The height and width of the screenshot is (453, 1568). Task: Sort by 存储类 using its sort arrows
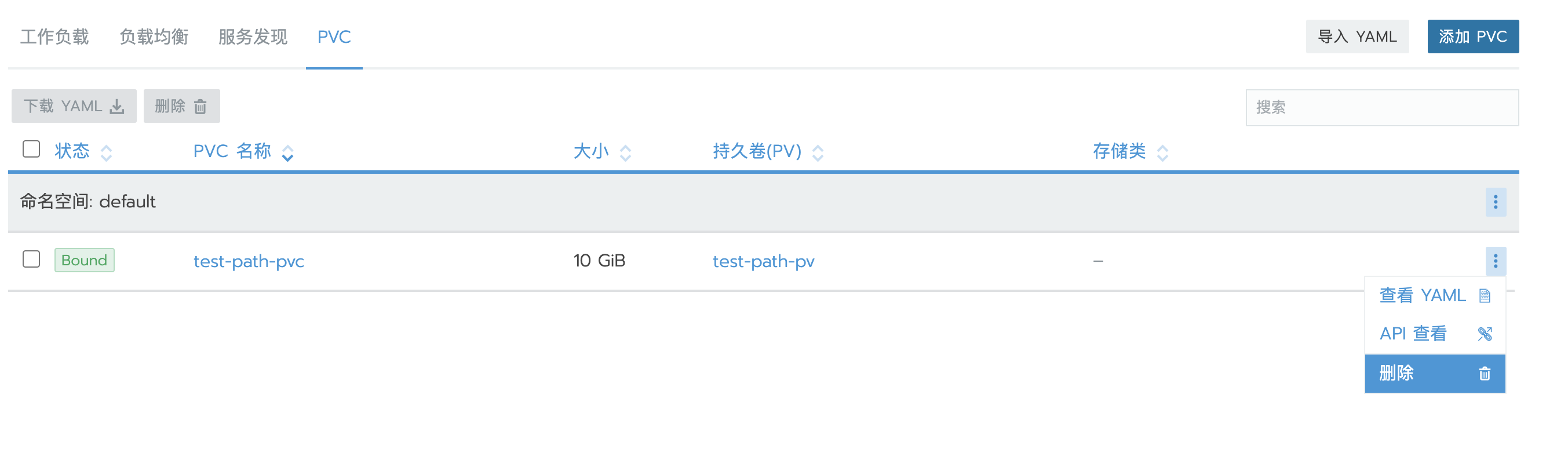[x=1162, y=152]
